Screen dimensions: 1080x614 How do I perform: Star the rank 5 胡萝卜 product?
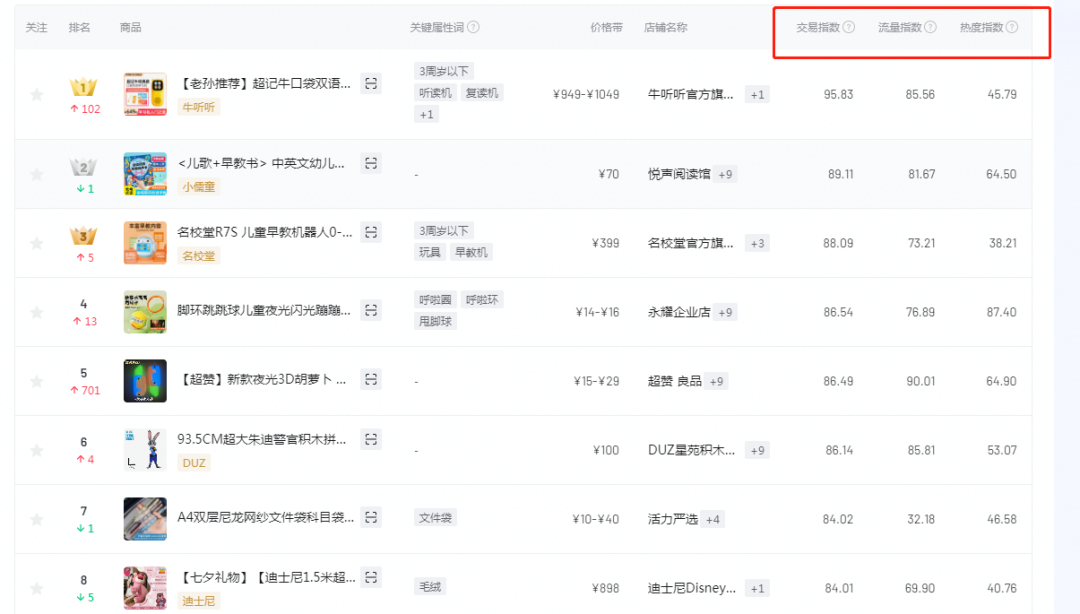pyautogui.click(x=37, y=381)
